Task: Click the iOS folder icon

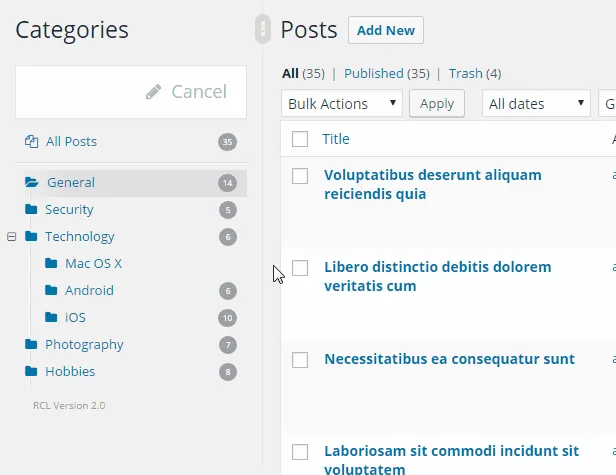Action: (51, 318)
